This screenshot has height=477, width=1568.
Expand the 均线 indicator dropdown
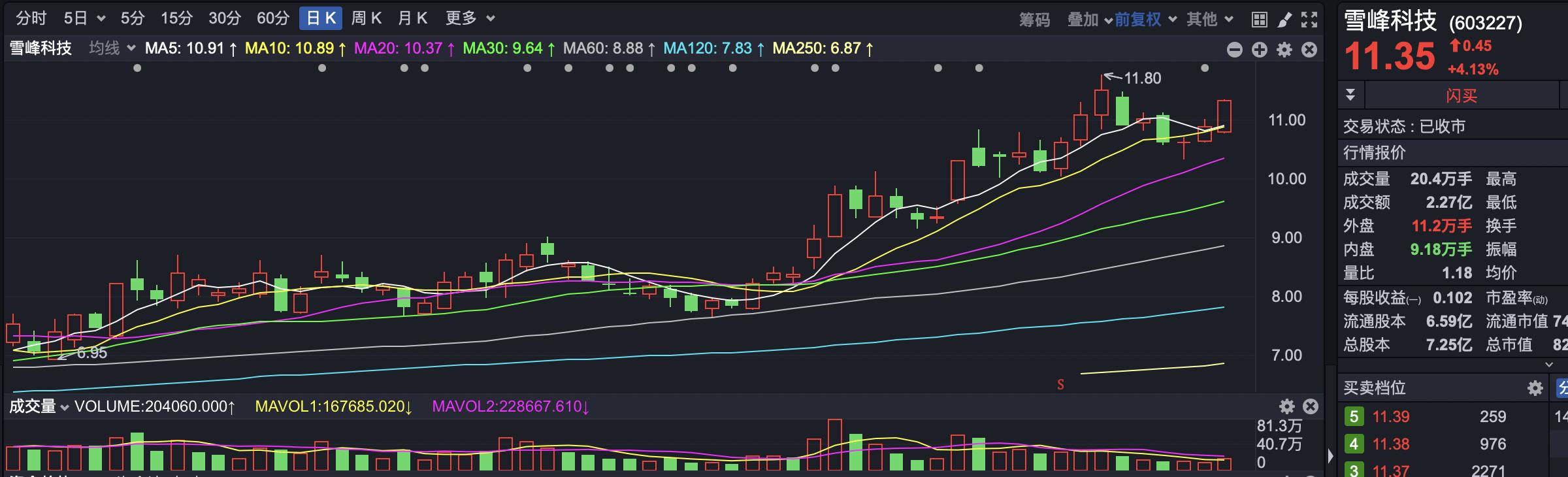coord(112,48)
